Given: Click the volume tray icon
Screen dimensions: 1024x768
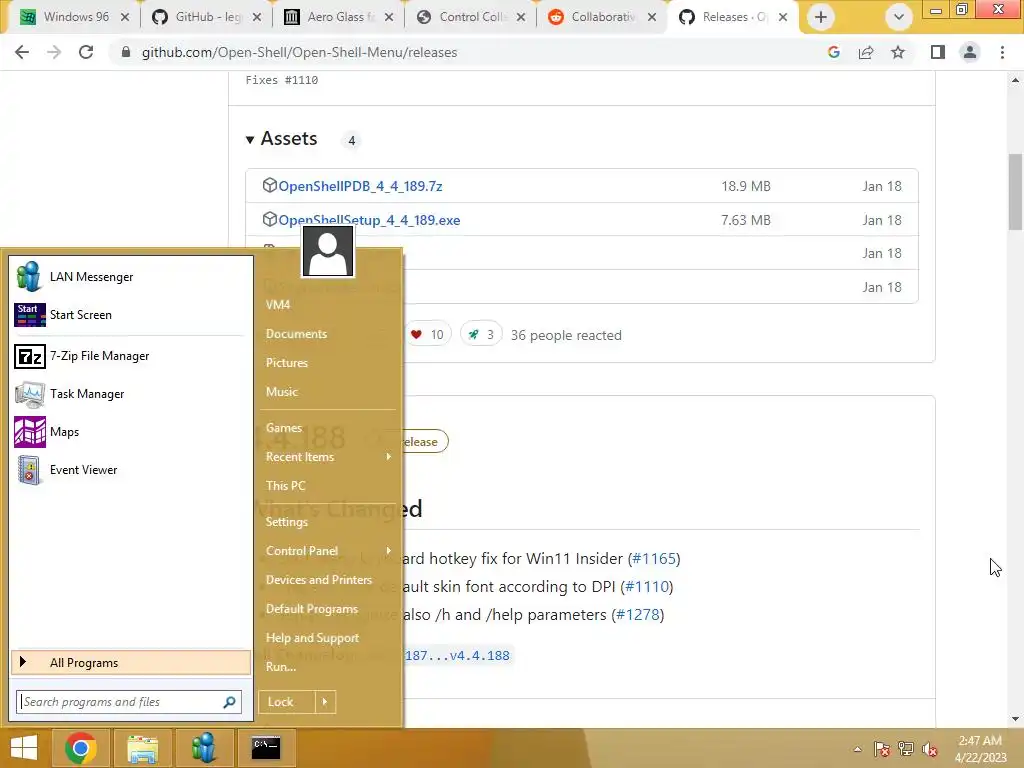Looking at the screenshot, I should coord(930,749).
